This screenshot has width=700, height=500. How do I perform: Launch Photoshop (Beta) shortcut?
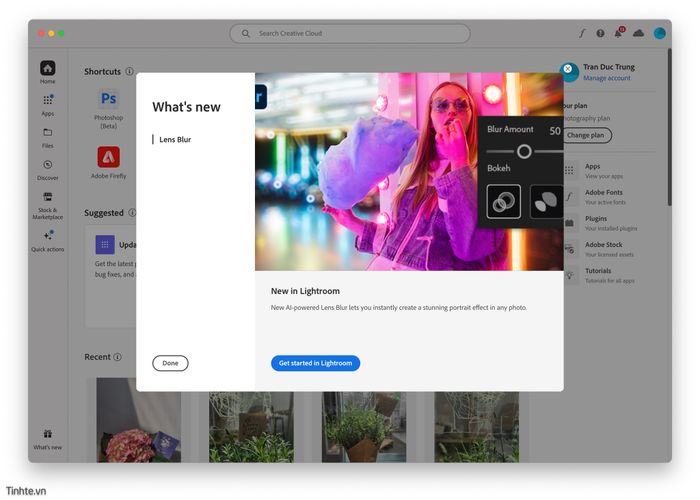(108, 108)
